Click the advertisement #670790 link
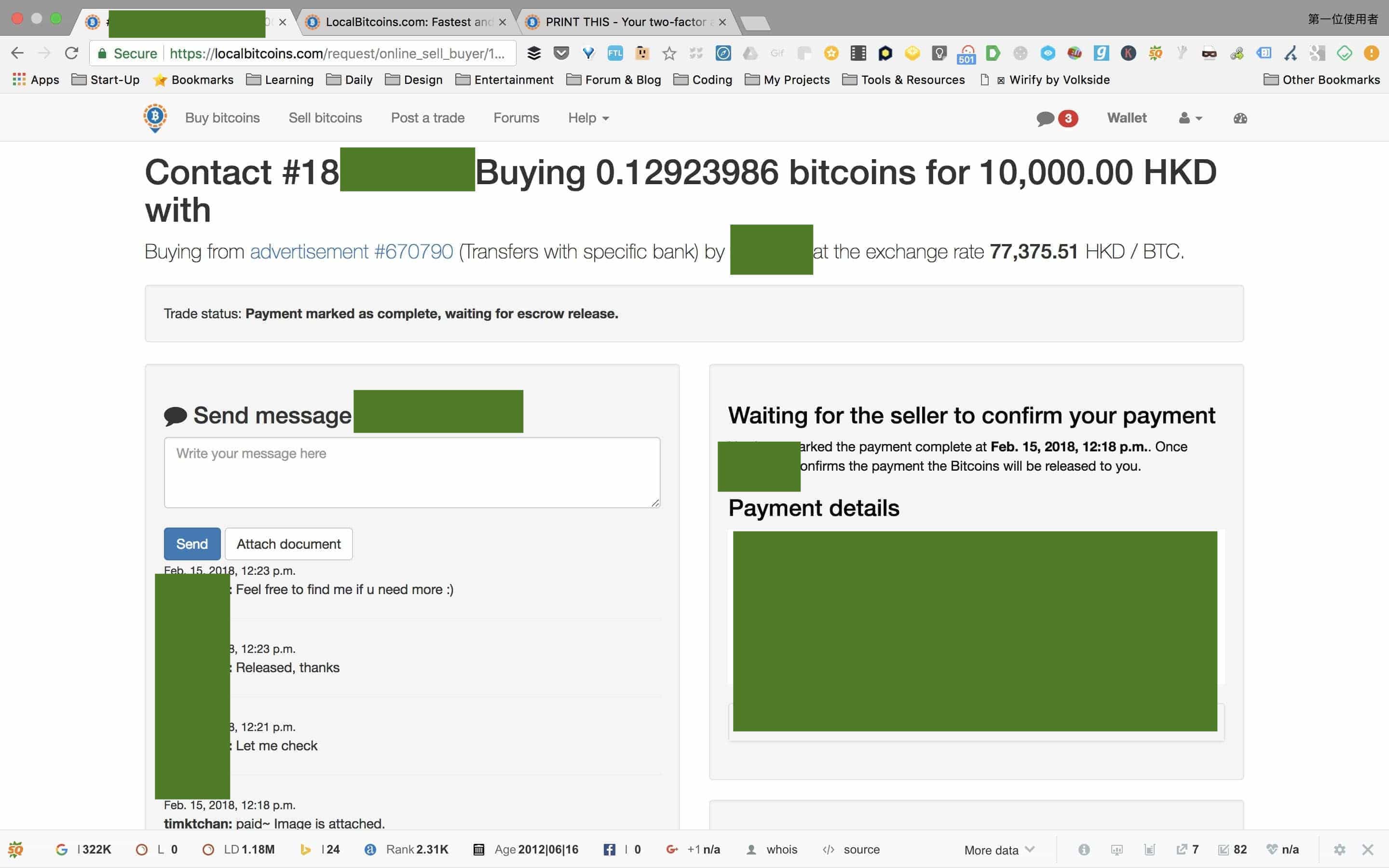The image size is (1389, 868). click(351, 251)
